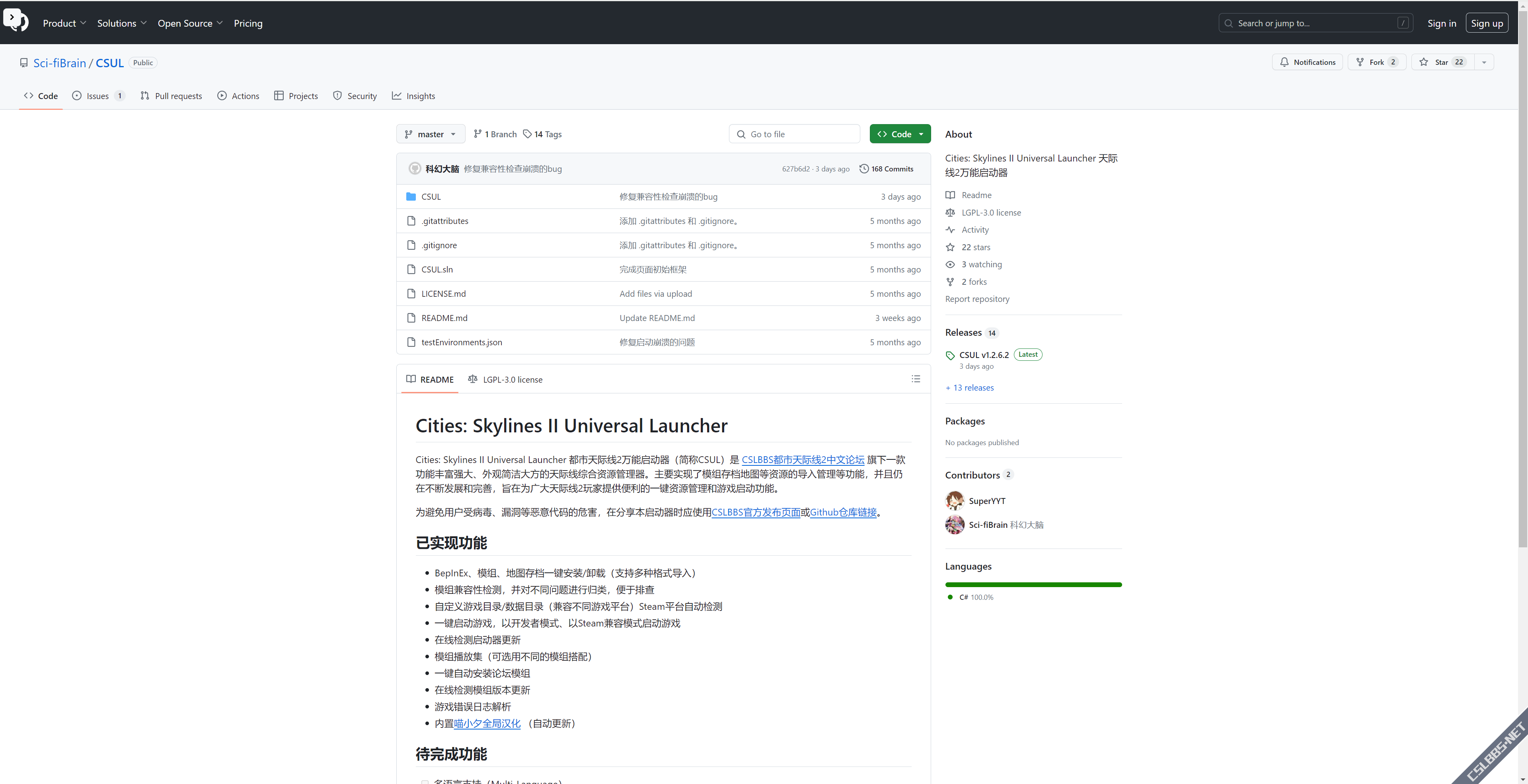Screen dimensions: 1528x784
Task: Click the stars icon in About sidebar
Action: coord(950,247)
